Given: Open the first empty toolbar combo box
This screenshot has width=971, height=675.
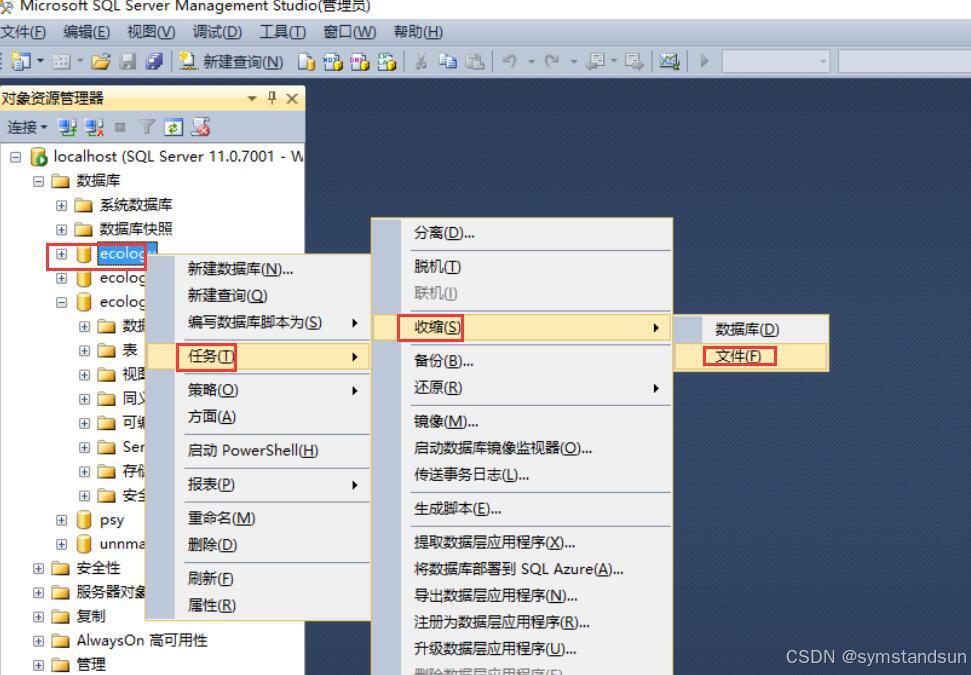Looking at the screenshot, I should pos(776,61).
